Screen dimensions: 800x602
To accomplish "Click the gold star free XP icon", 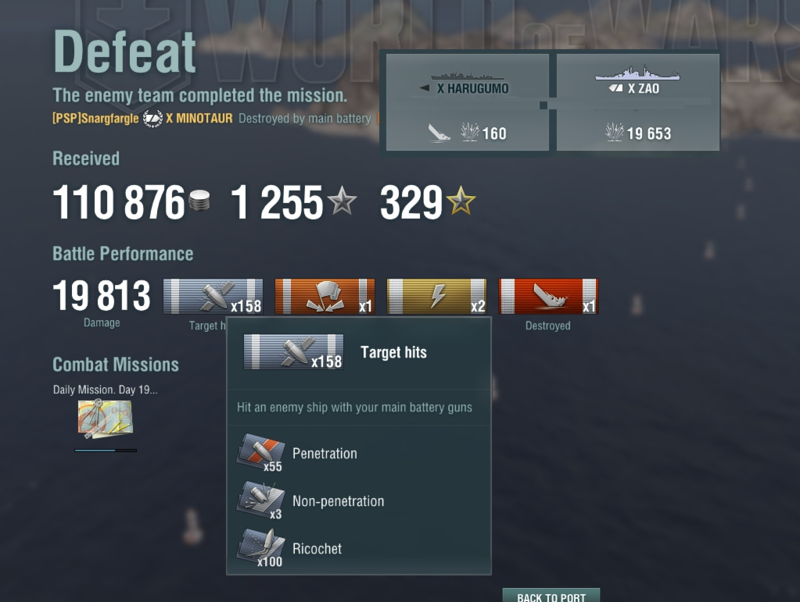I will [461, 200].
